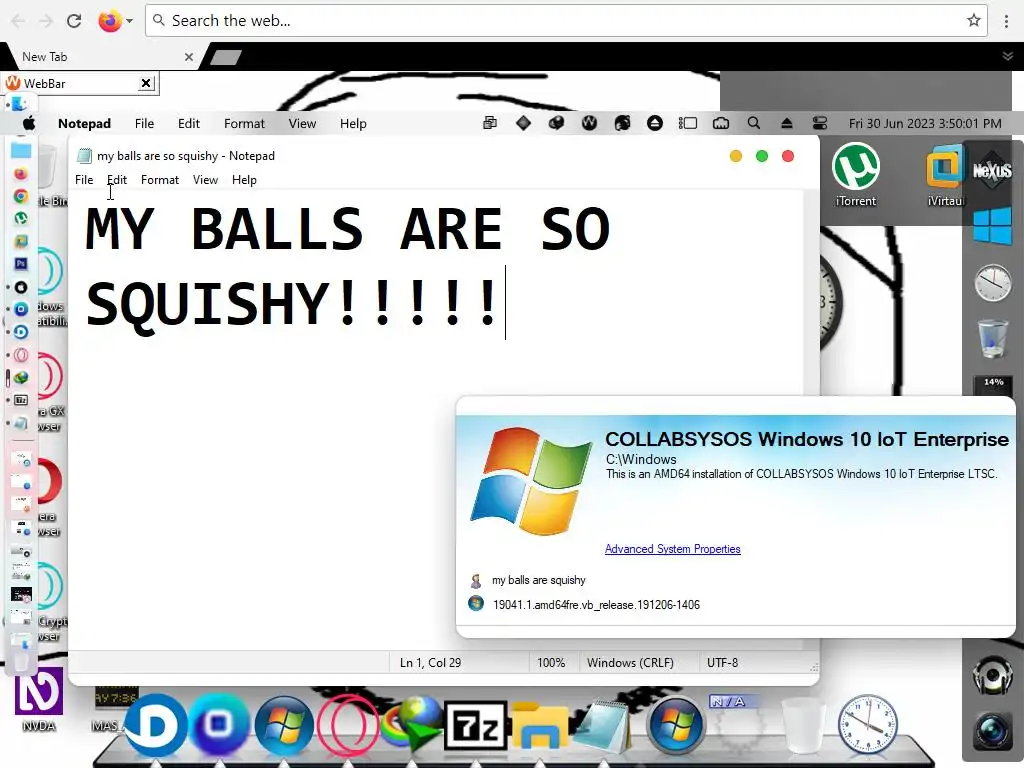This screenshot has width=1024, height=768.
Task: Launch Chrome from the left dock
Action: [21, 196]
